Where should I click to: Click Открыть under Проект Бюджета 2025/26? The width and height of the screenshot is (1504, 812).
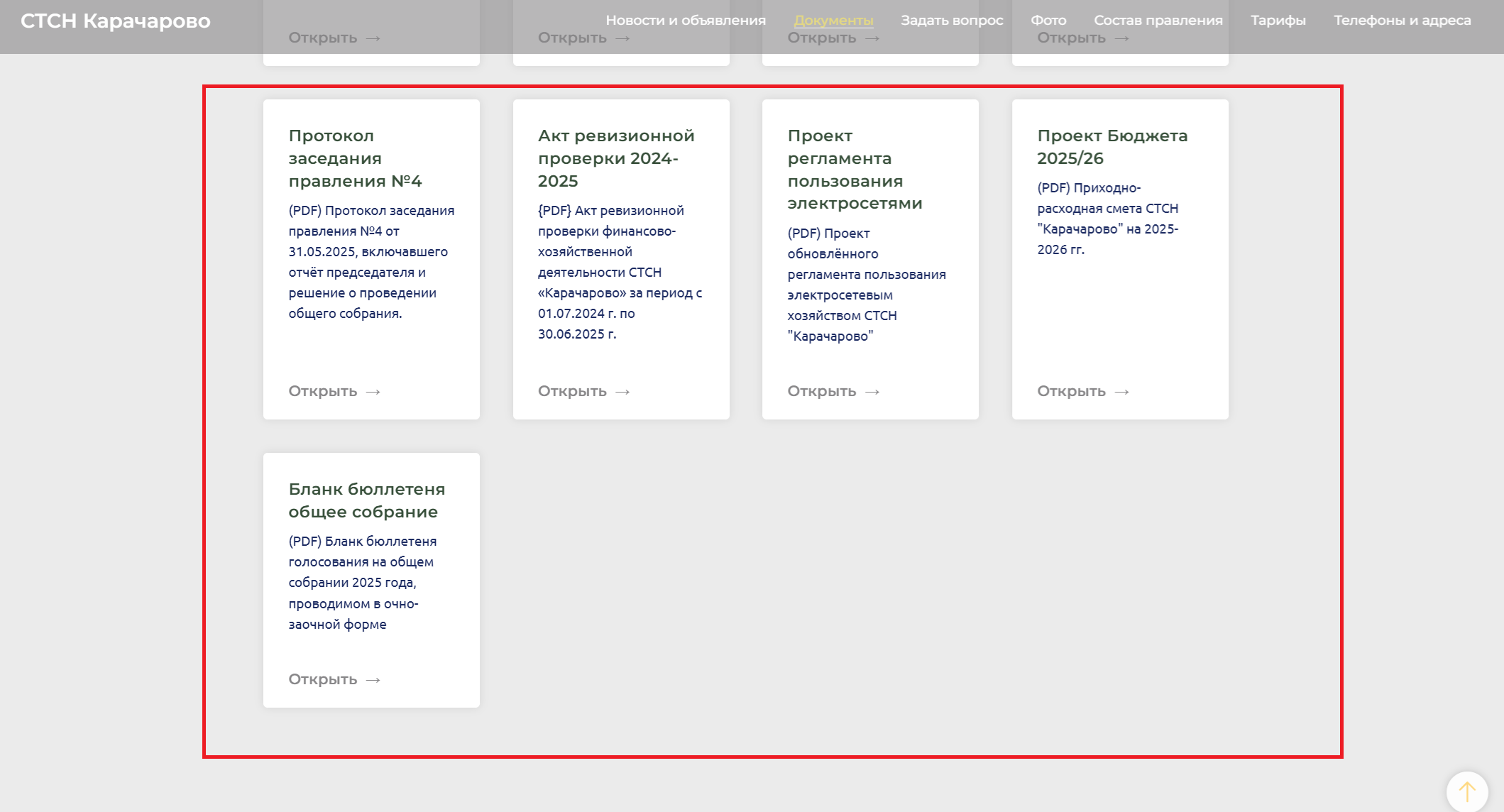pyautogui.click(x=1083, y=391)
